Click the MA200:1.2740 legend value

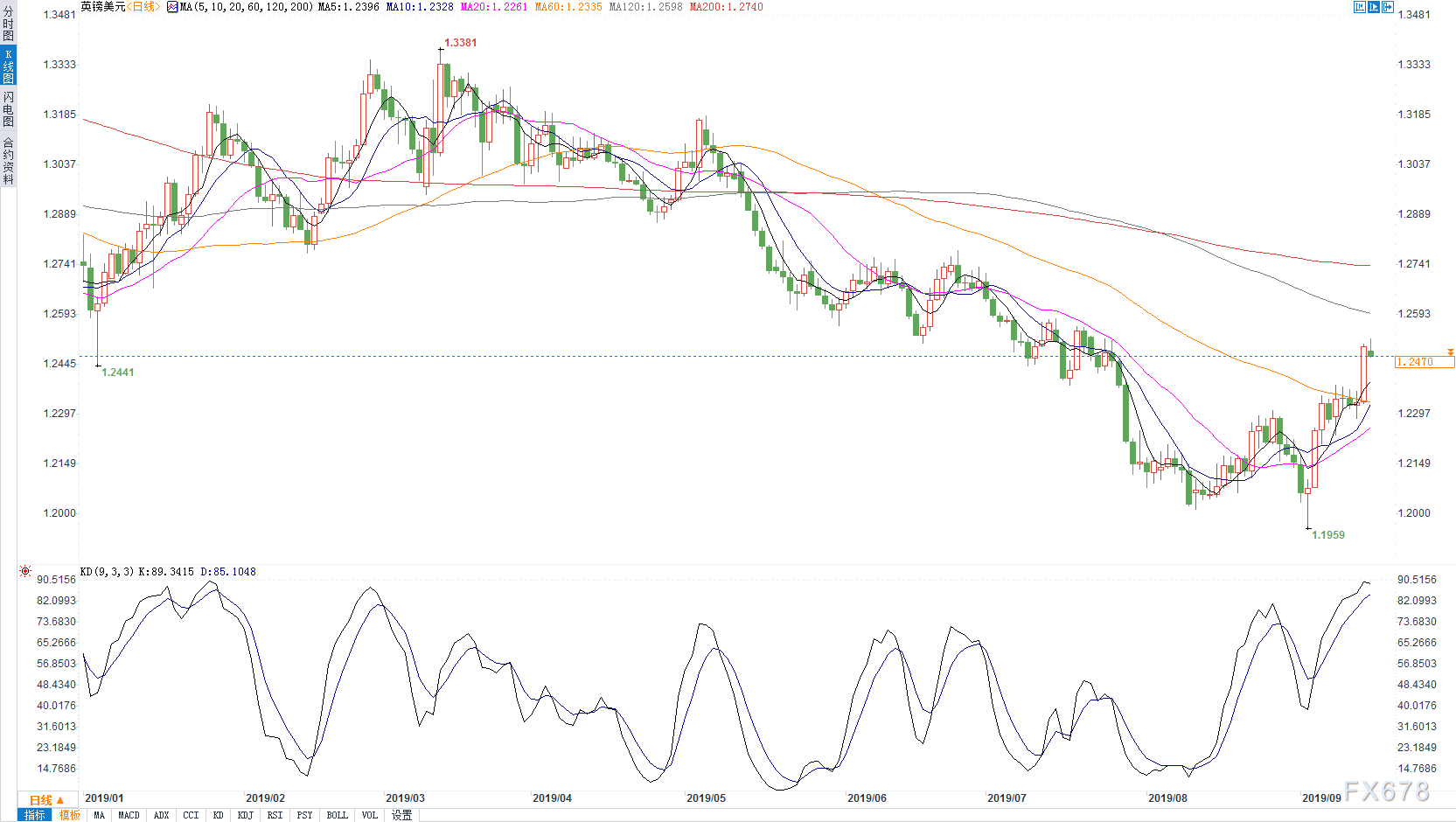pyautogui.click(x=726, y=7)
